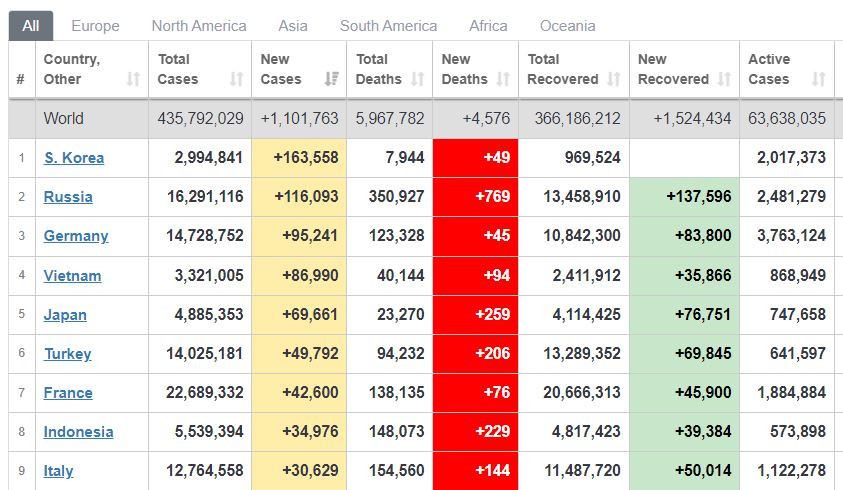This screenshot has width=843, height=490.
Task: Open the Russia country link
Action: click(x=68, y=197)
